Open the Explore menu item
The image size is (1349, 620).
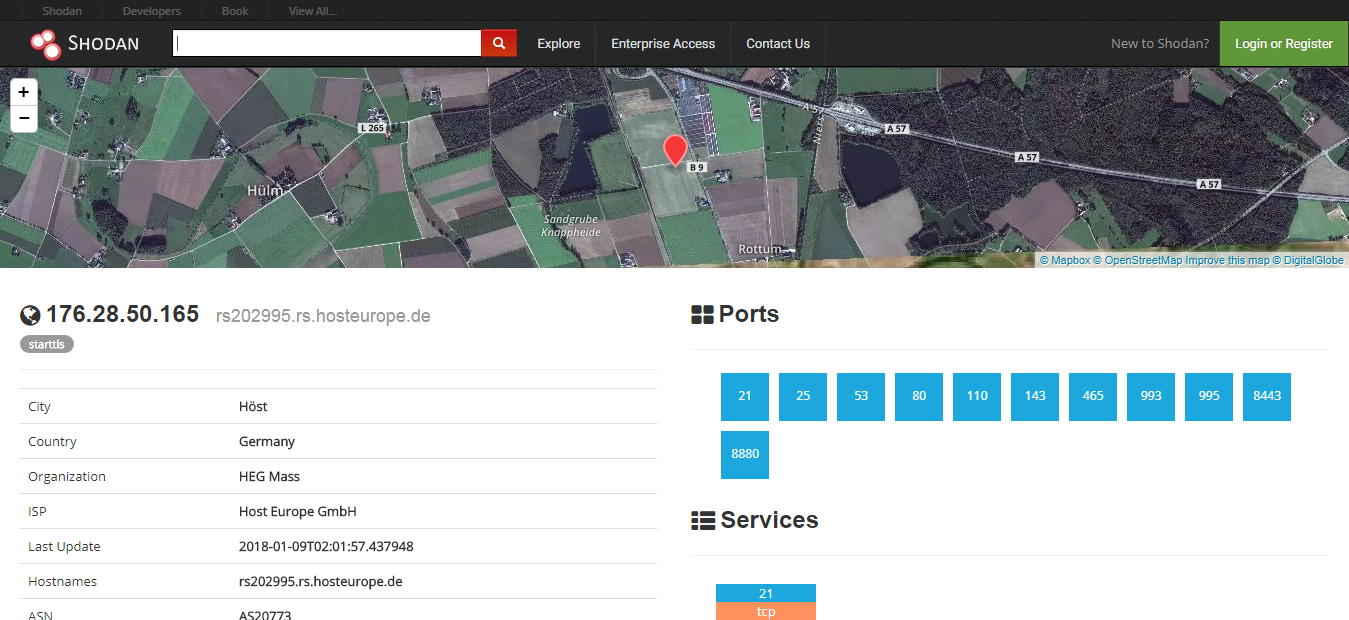tap(558, 44)
